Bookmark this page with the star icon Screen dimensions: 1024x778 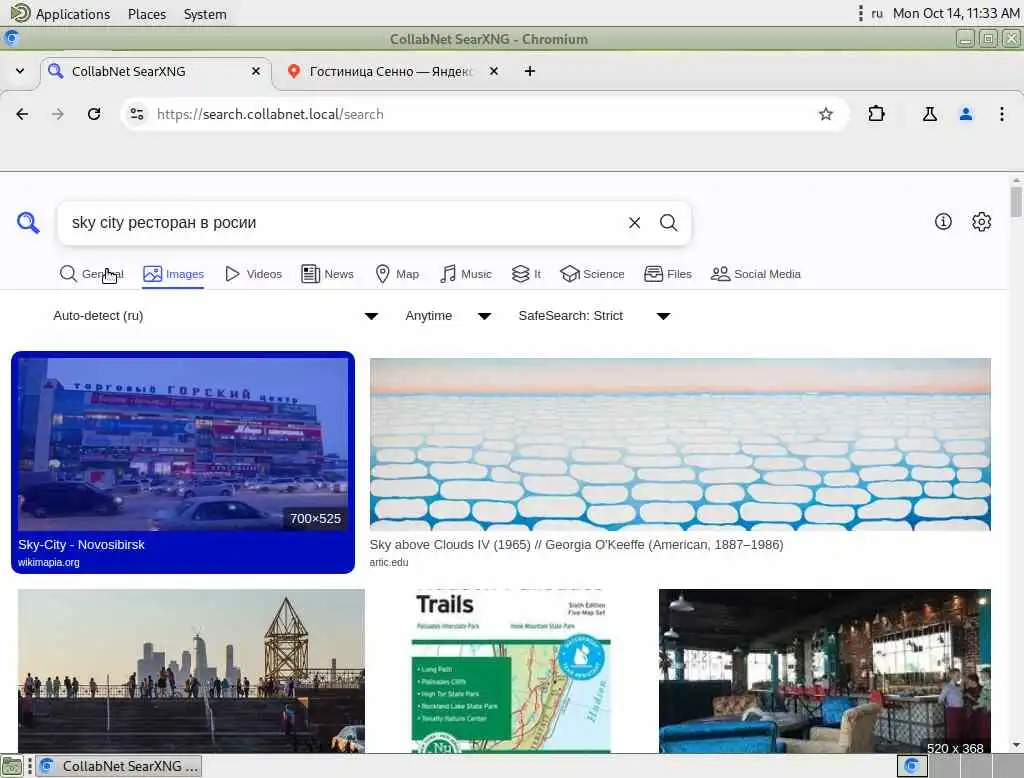825,114
